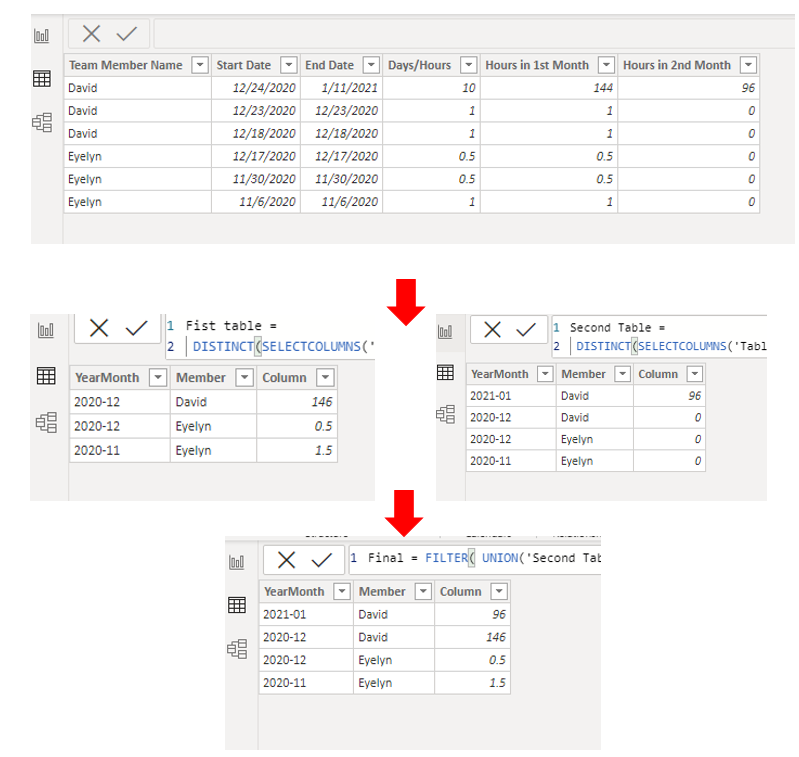Open YearMonth filter dropdown in Fist table
The width and height of the screenshot is (799, 757).
pos(158,377)
